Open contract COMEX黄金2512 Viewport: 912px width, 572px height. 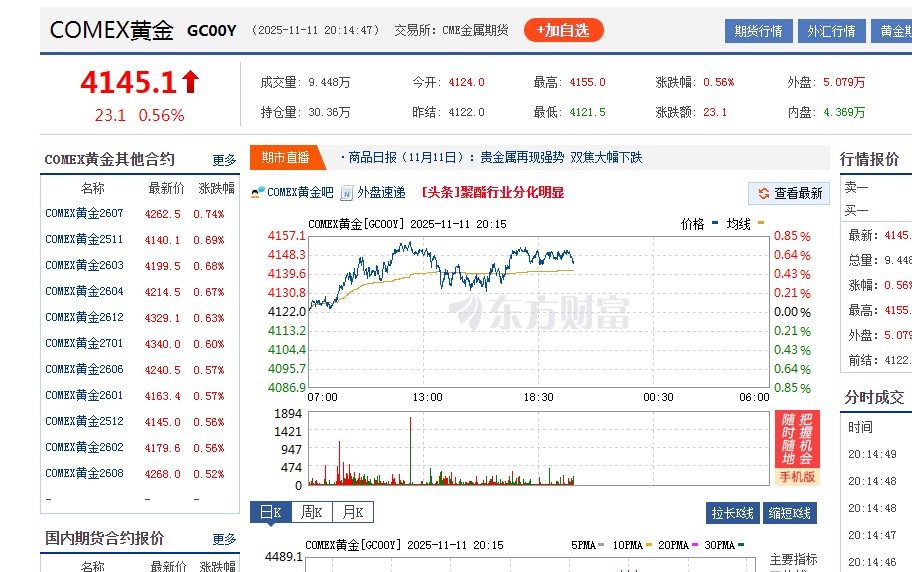(x=84, y=421)
